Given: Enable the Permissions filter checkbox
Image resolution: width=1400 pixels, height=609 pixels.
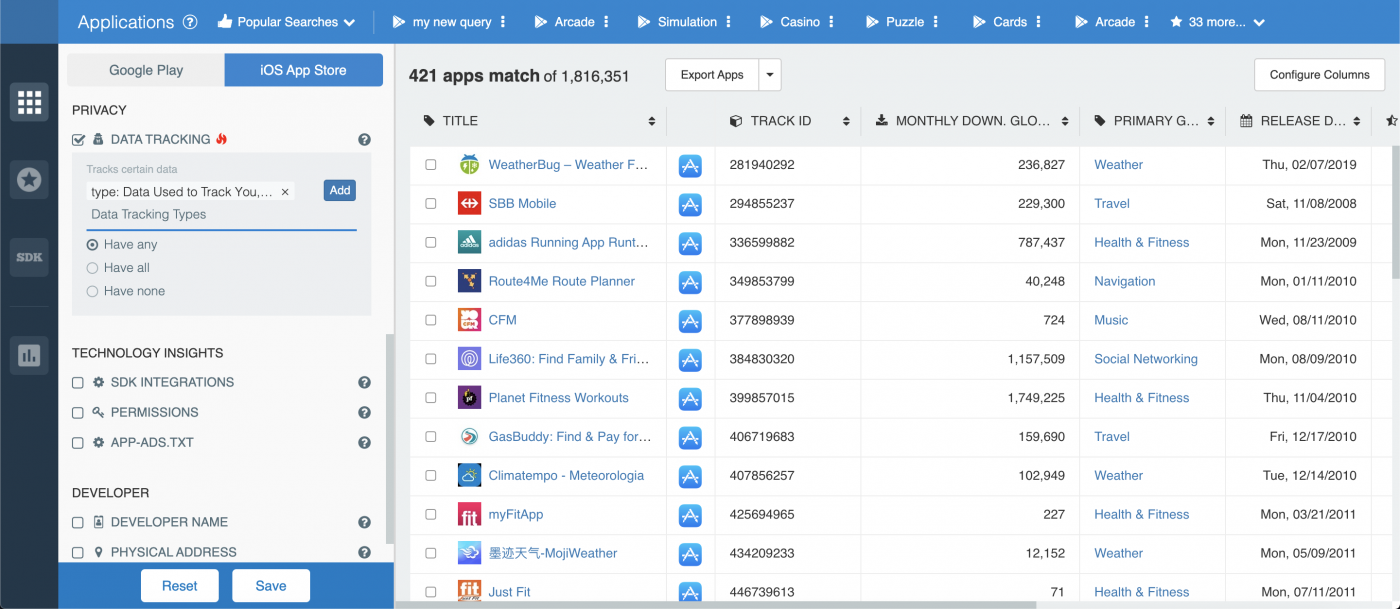Looking at the screenshot, I should pos(78,413).
